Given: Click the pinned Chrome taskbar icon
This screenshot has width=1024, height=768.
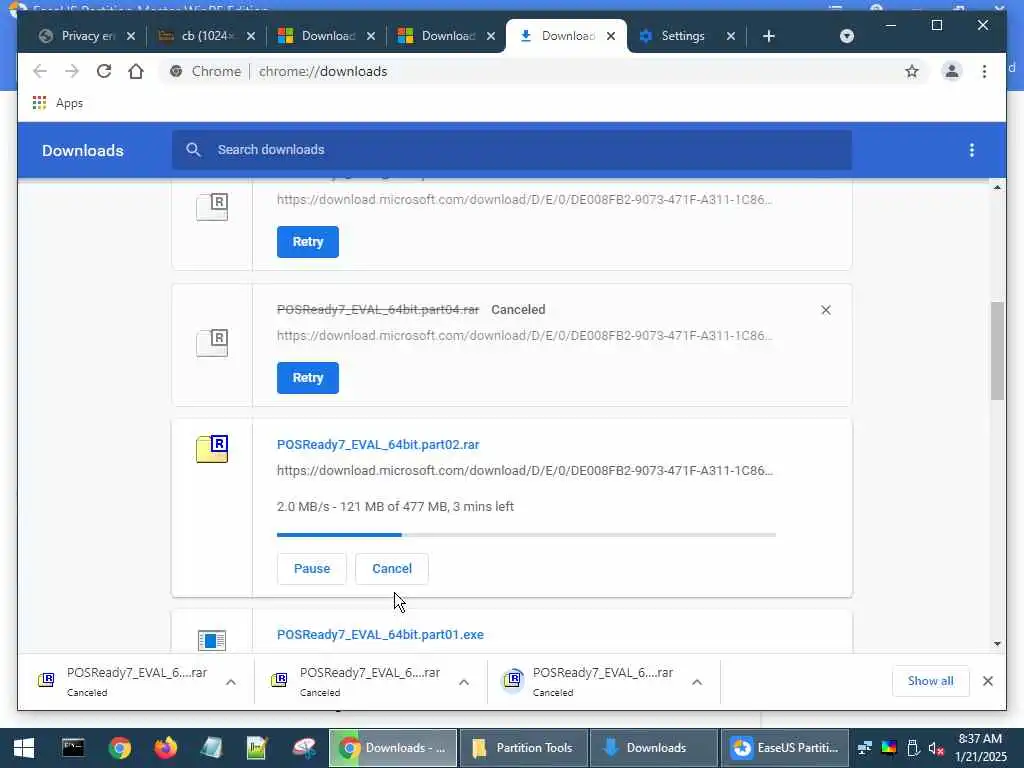Looking at the screenshot, I should 120,748.
